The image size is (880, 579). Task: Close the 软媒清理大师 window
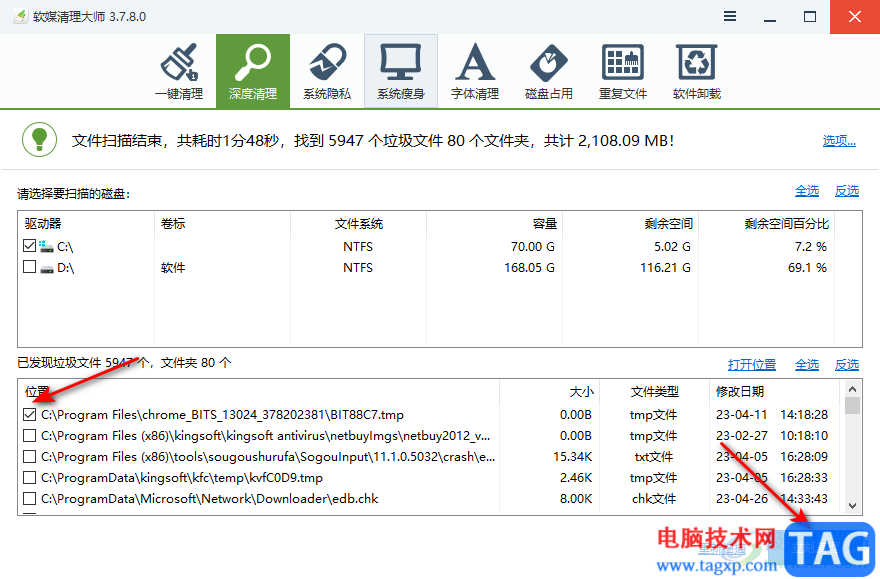(855, 16)
